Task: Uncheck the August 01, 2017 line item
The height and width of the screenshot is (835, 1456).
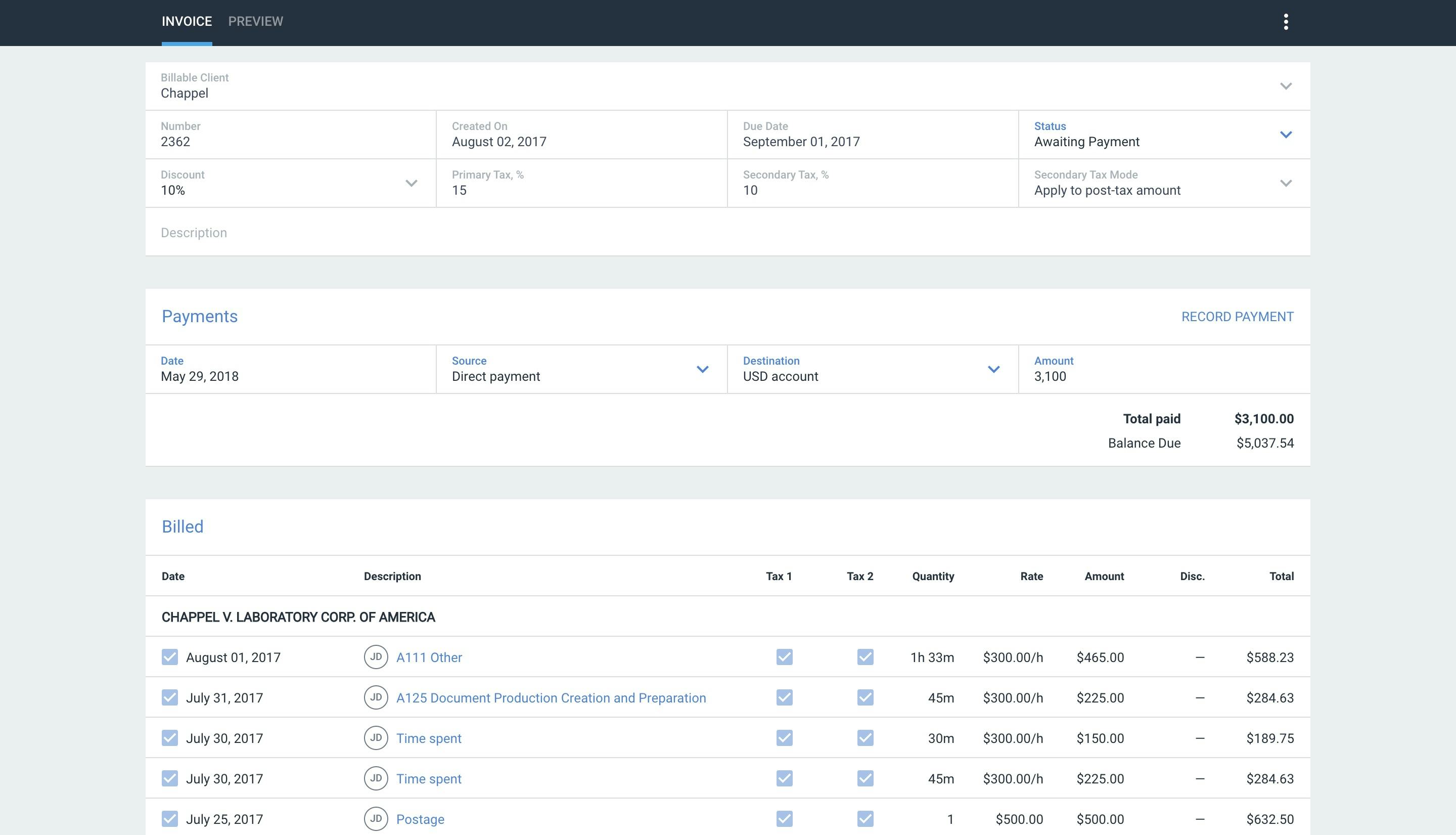Action: point(169,657)
